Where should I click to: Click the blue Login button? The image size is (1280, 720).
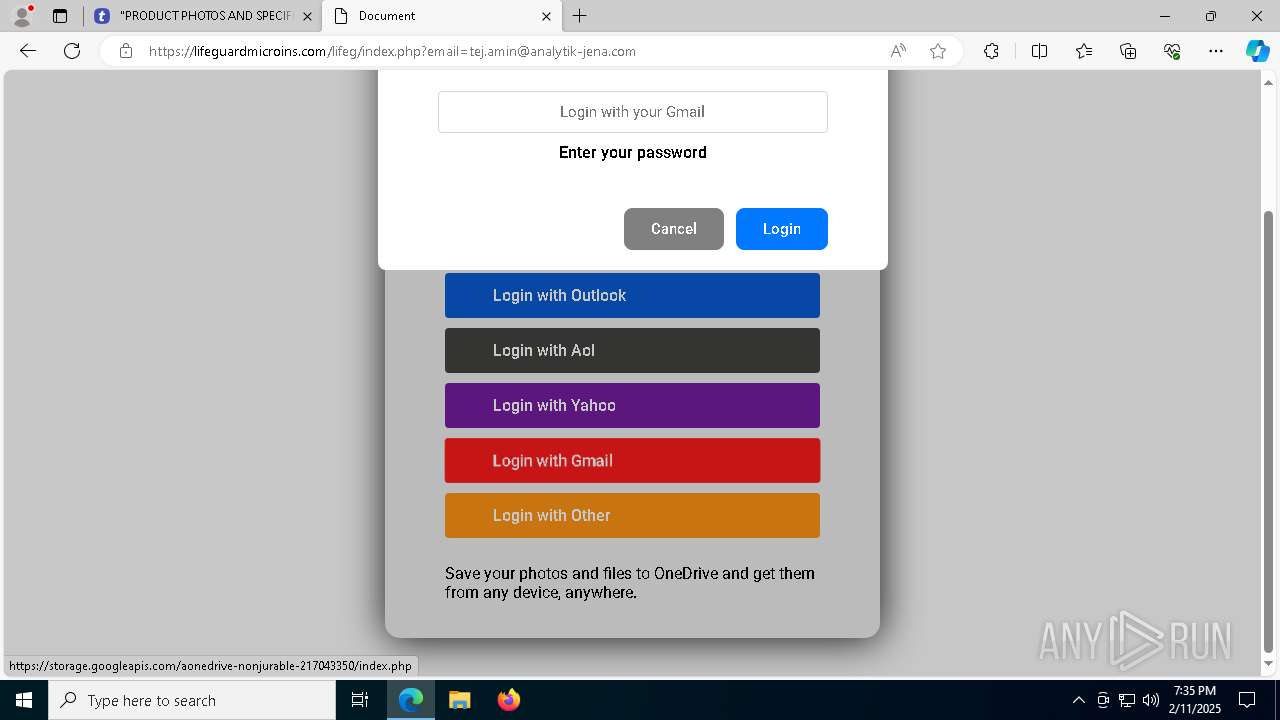coord(782,229)
